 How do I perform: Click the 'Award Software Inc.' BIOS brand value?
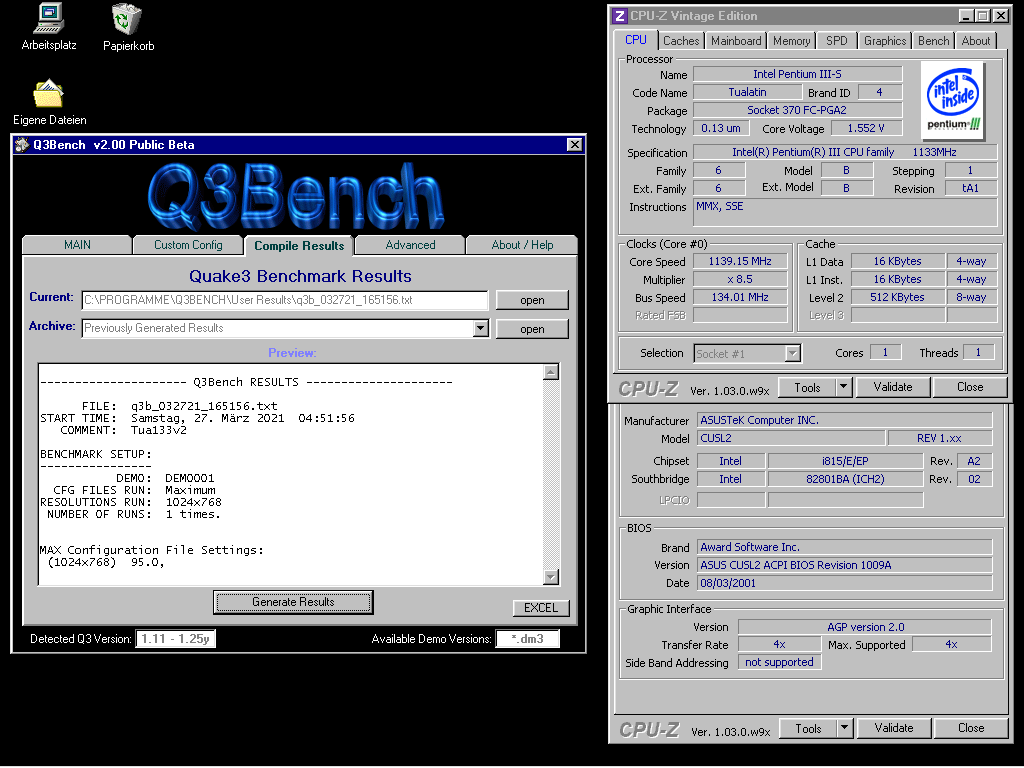pyautogui.click(x=844, y=547)
